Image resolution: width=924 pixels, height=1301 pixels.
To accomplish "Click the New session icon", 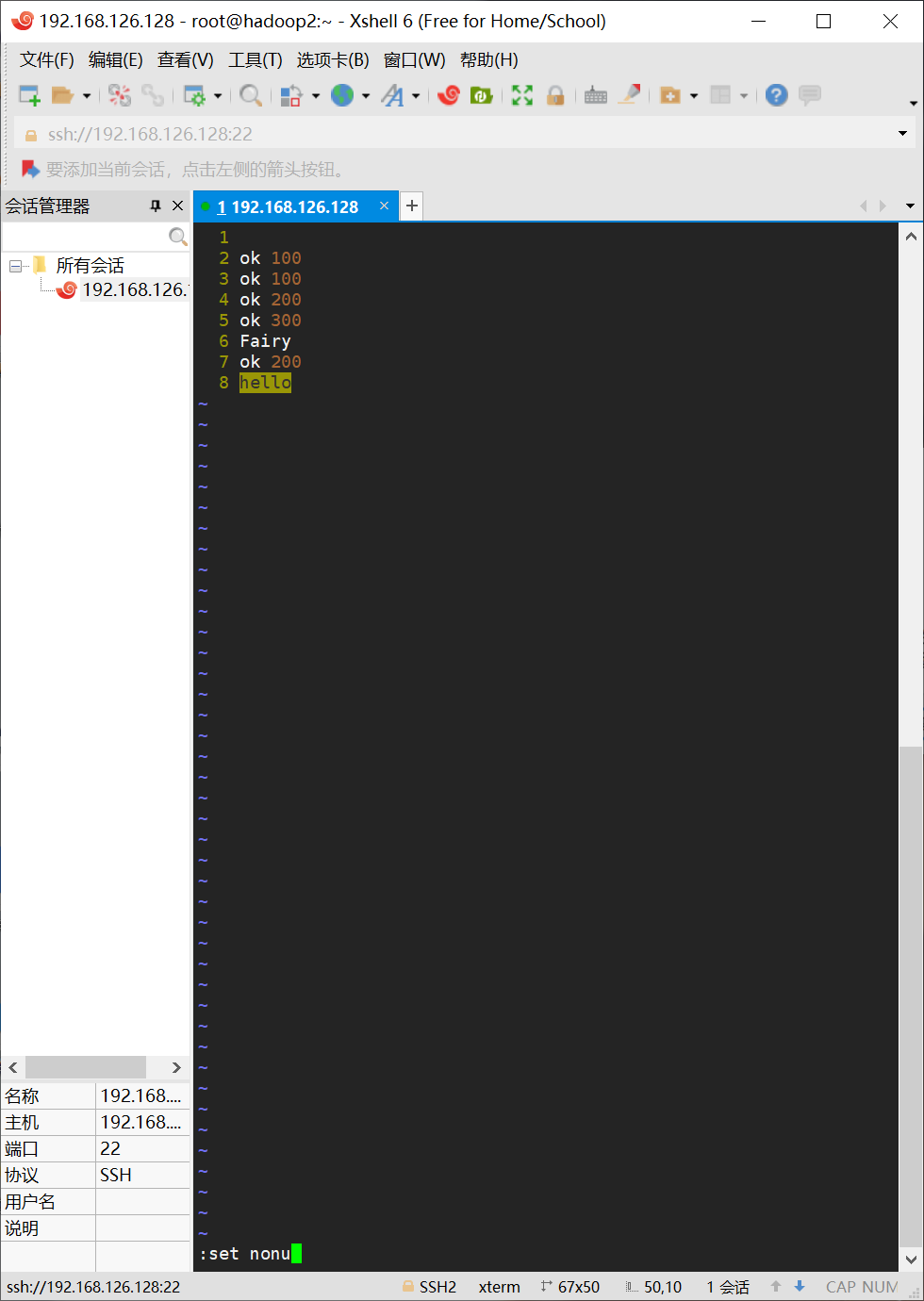I will [29, 95].
